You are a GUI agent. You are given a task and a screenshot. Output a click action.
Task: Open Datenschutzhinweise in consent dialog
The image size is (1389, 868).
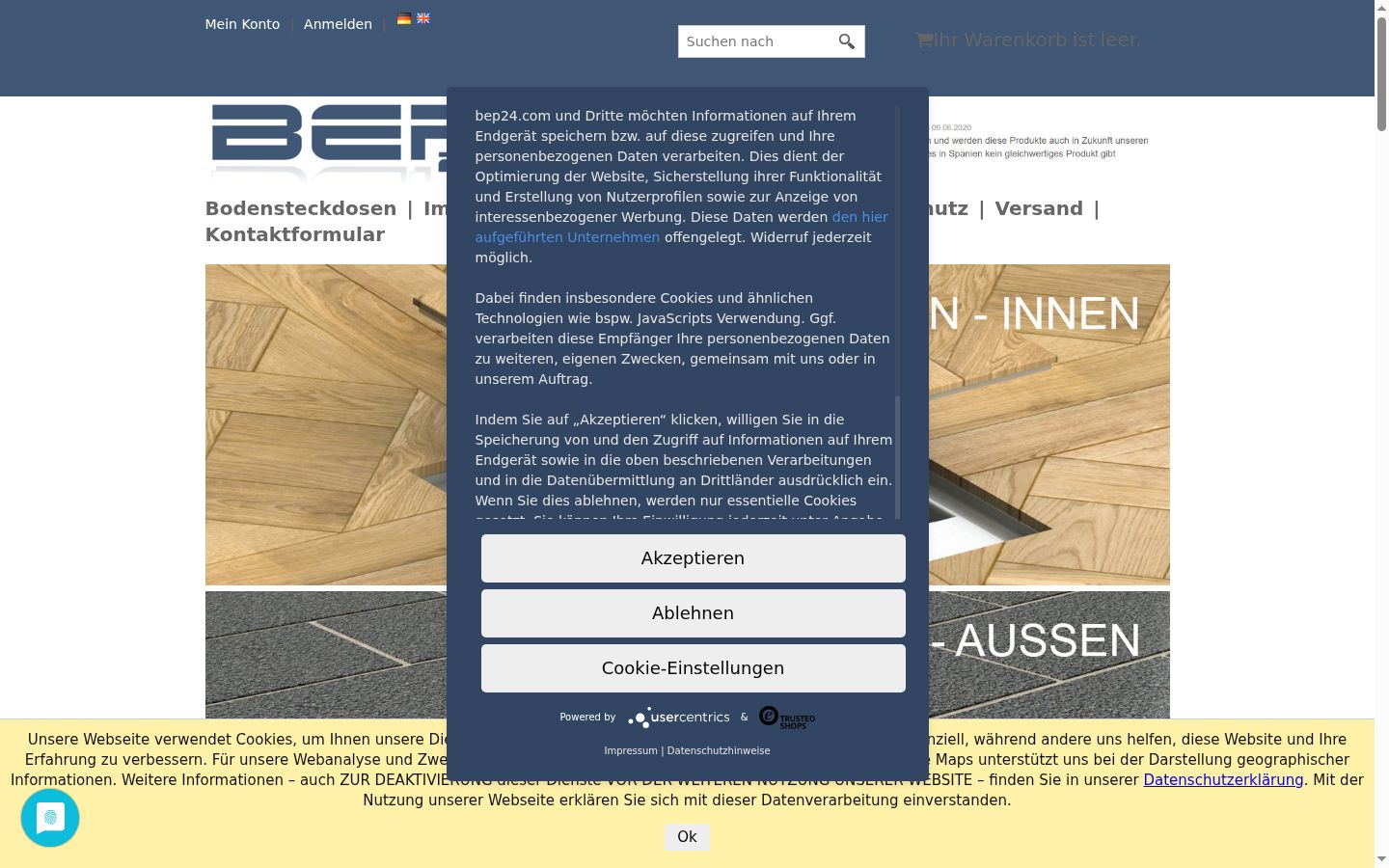point(719,750)
